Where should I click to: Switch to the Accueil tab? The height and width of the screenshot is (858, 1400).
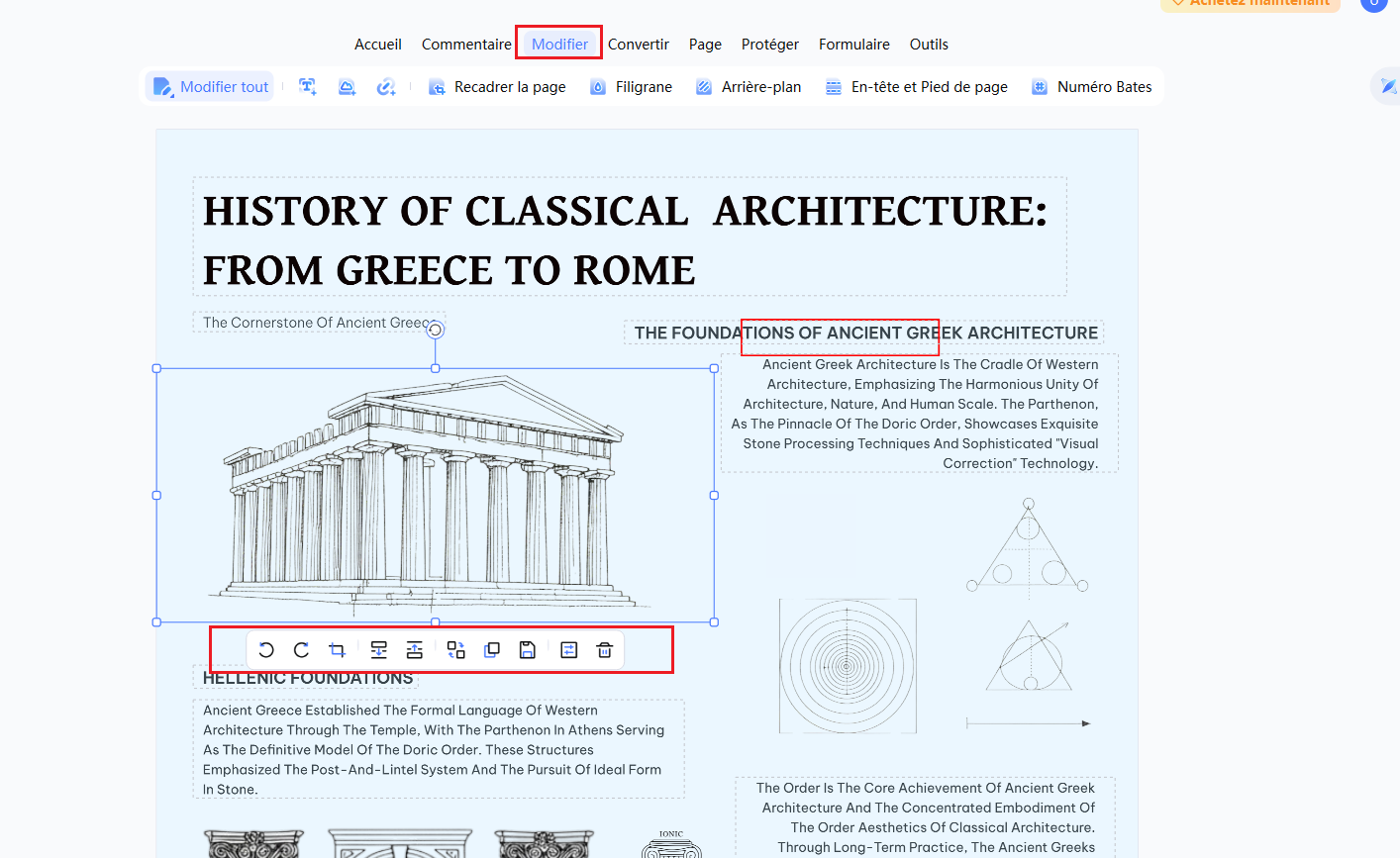(x=378, y=45)
